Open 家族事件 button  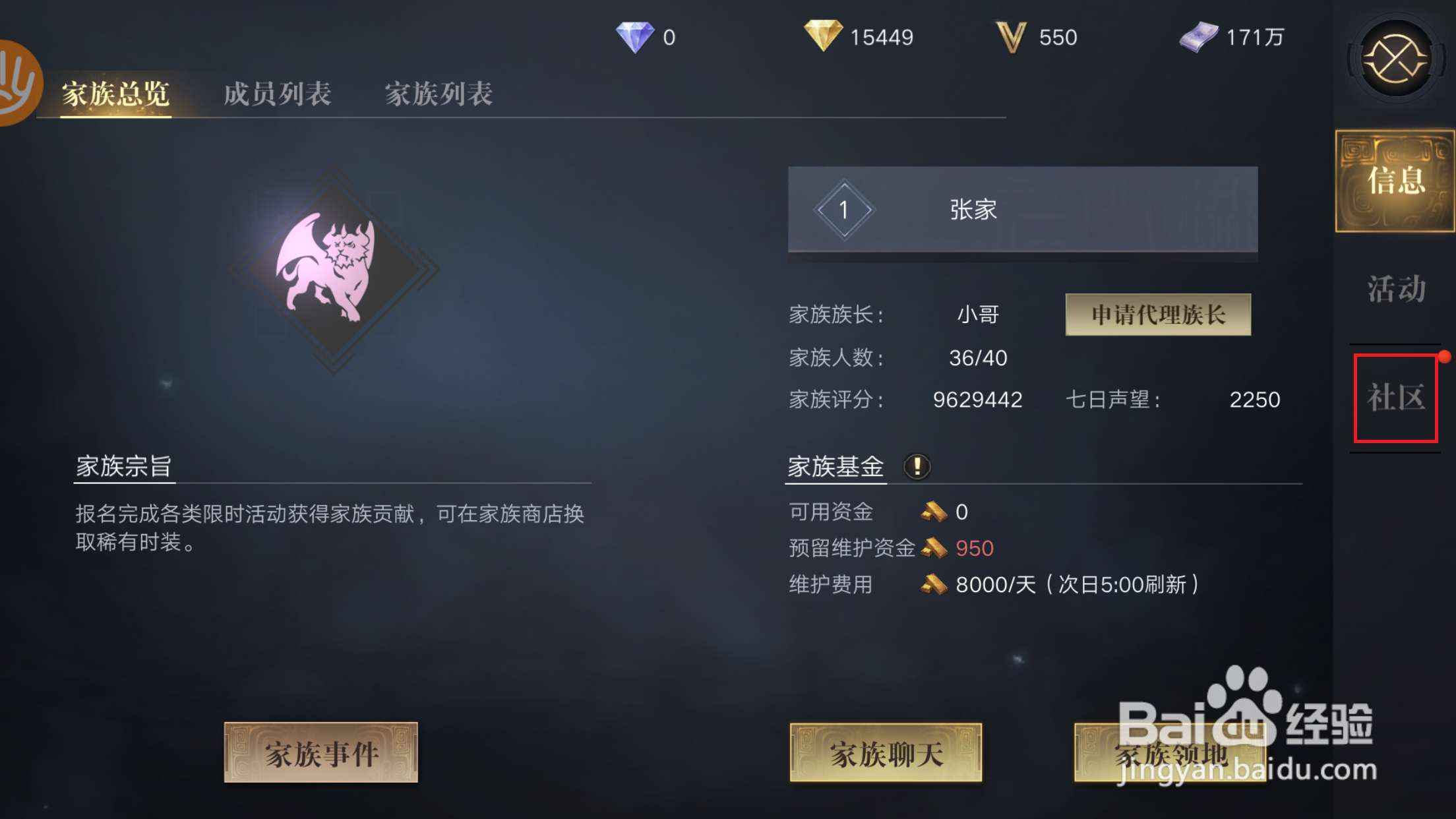point(321,752)
